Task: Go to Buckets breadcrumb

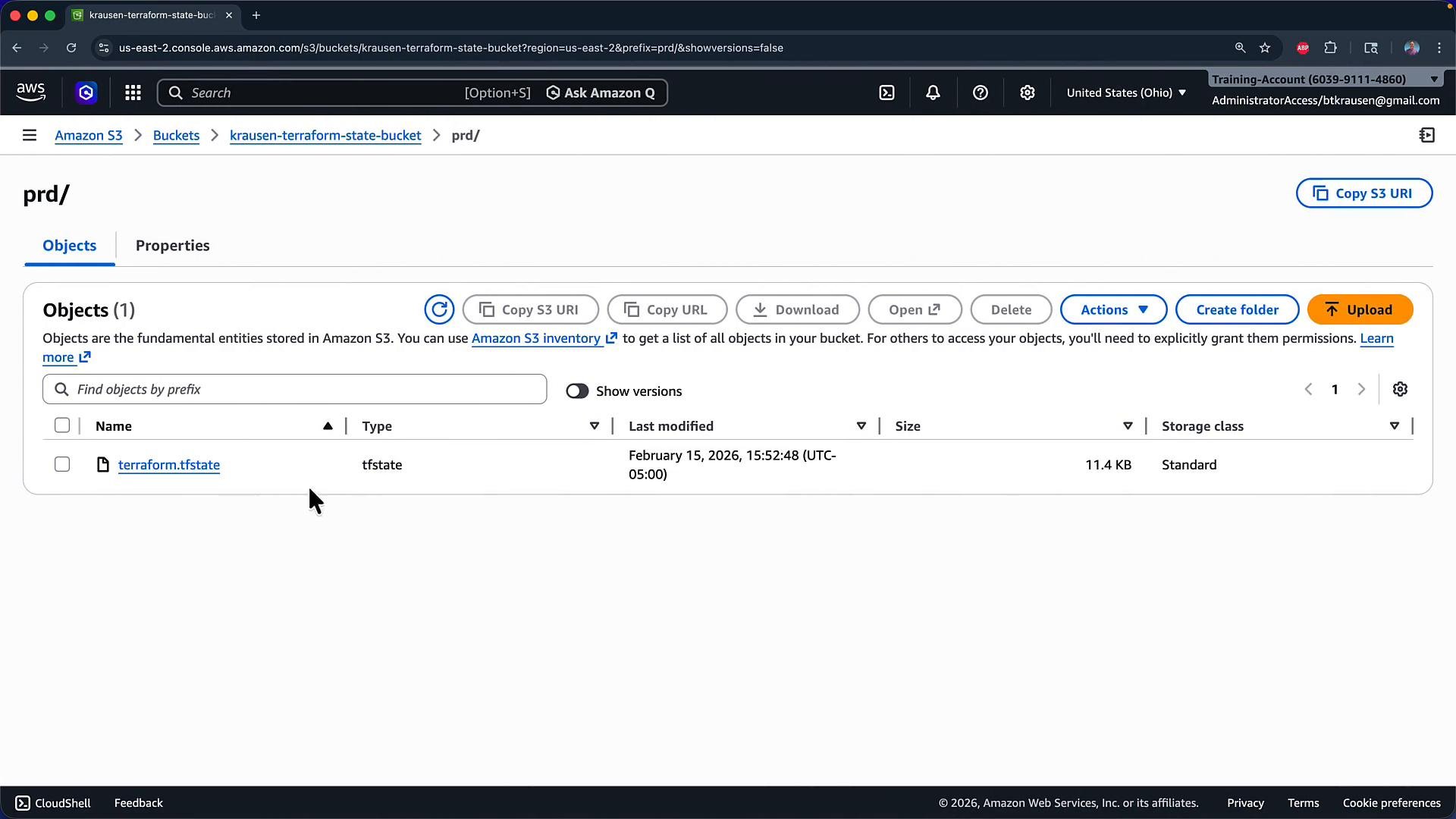Action: (176, 135)
